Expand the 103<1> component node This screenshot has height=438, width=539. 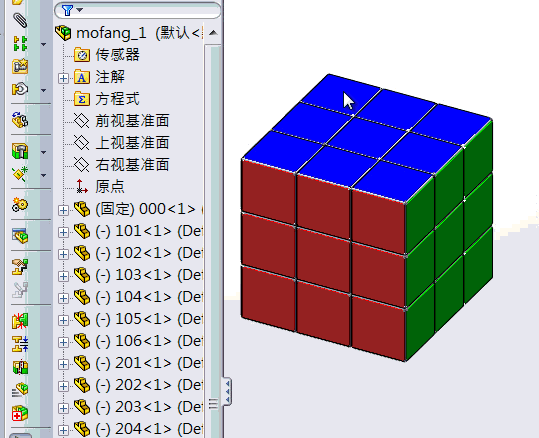point(63,276)
